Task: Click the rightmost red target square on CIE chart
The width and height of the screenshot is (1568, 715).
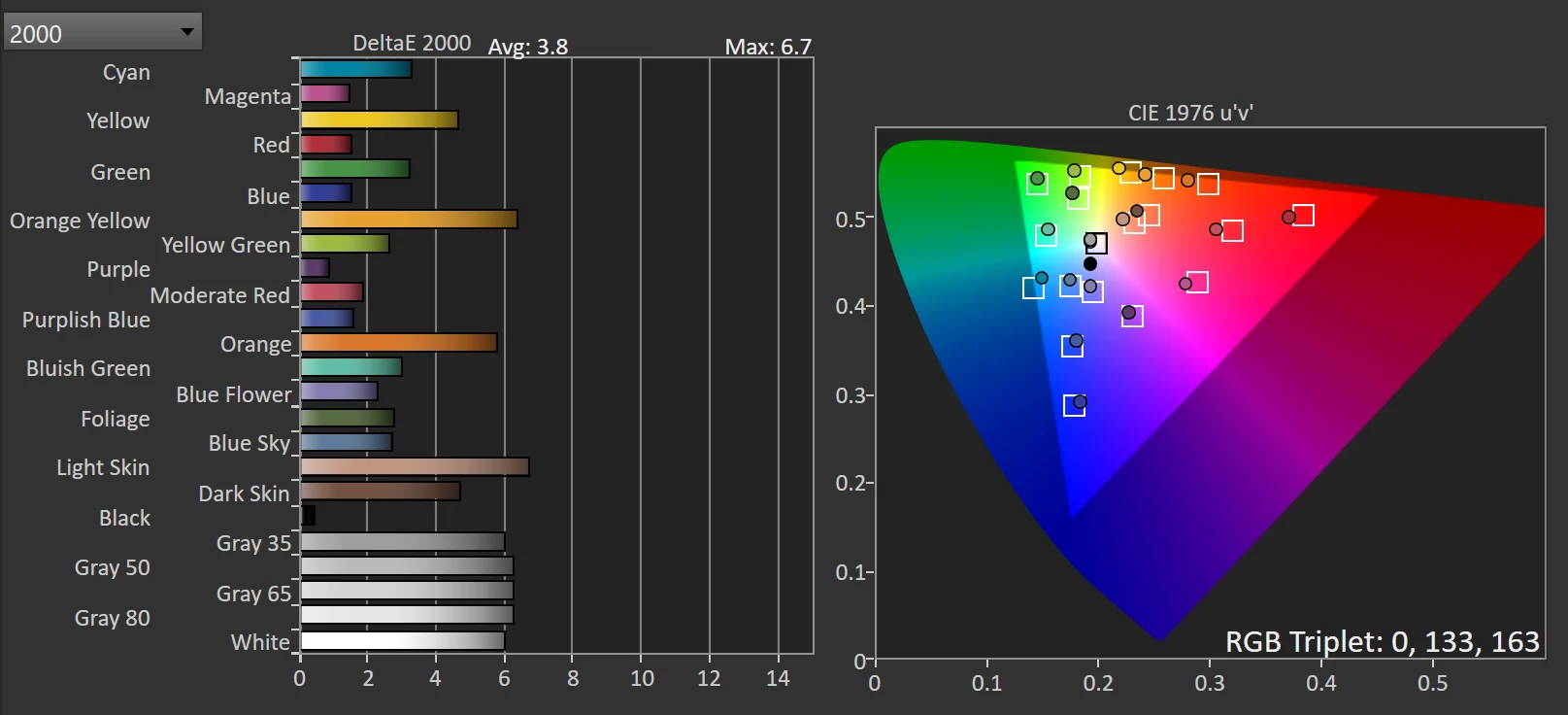Action: click(x=1303, y=215)
